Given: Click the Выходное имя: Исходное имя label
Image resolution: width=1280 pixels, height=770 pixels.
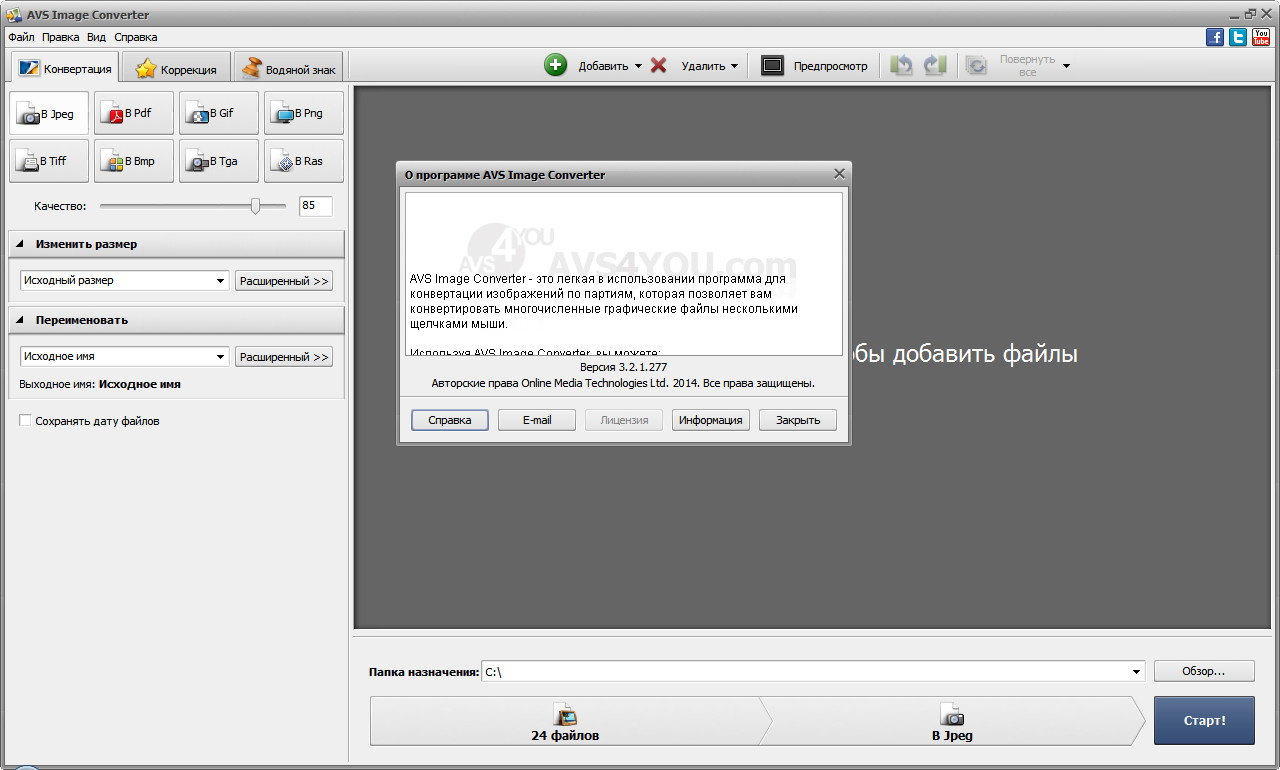Looking at the screenshot, I should click(x=100, y=384).
